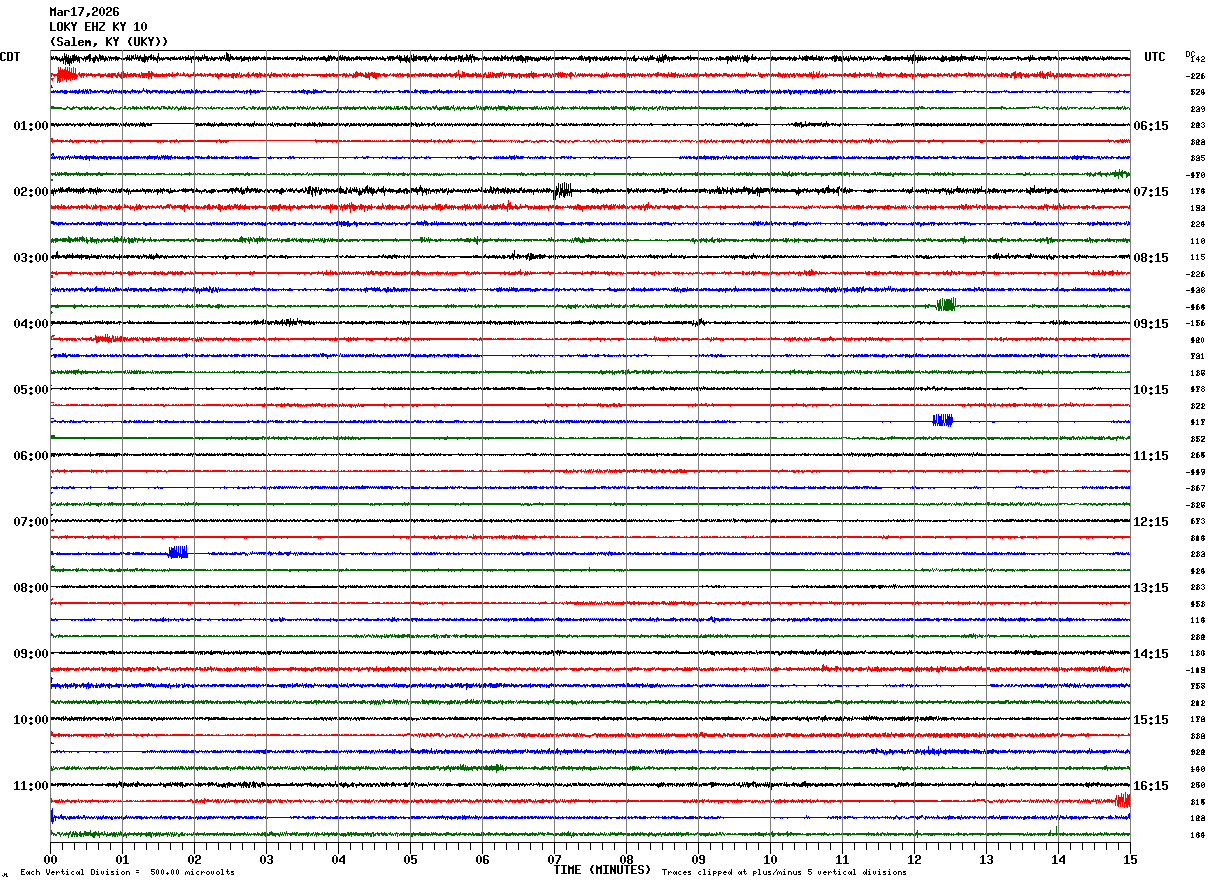Click the 14:15 UTC time label

click(1150, 654)
